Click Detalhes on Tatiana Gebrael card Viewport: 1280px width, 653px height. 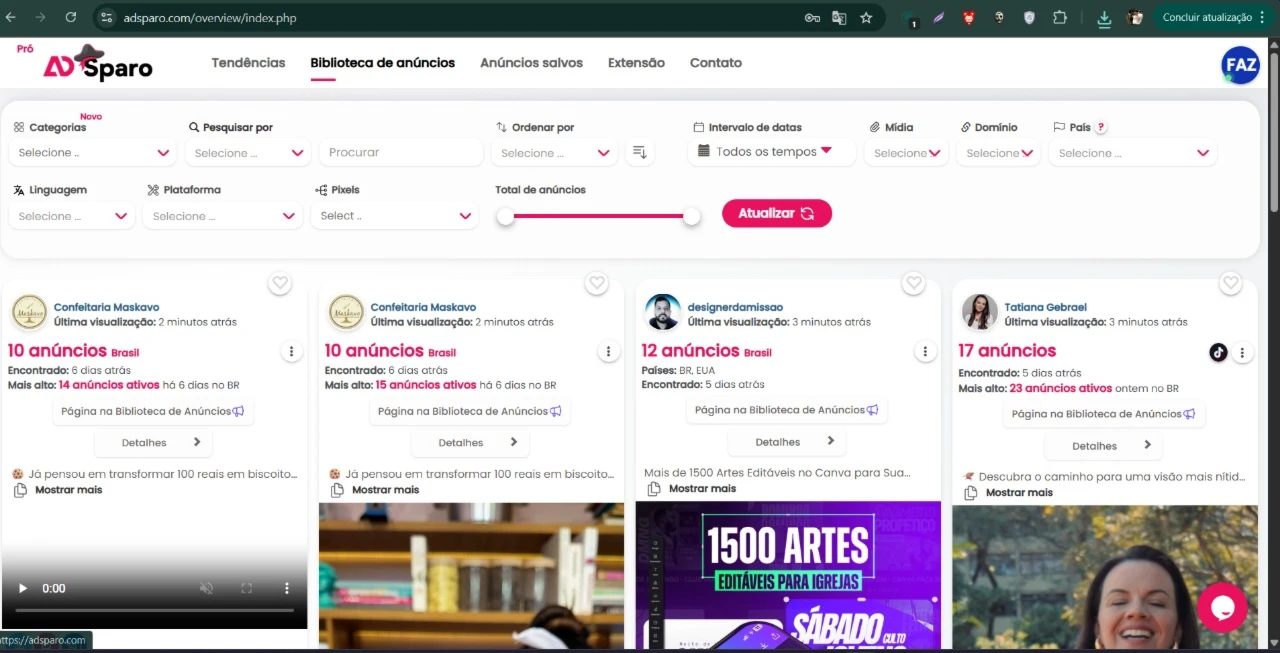click(x=1103, y=445)
